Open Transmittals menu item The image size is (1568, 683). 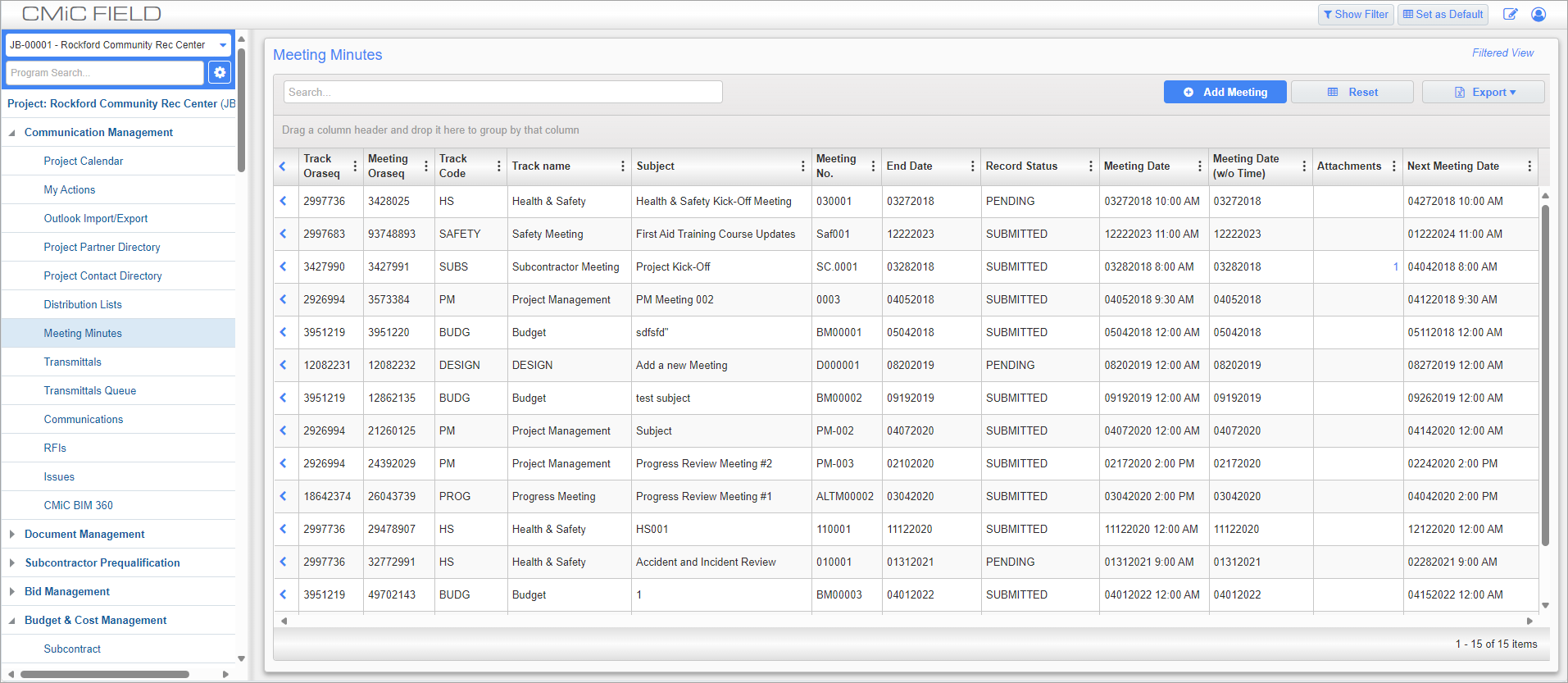[73, 362]
